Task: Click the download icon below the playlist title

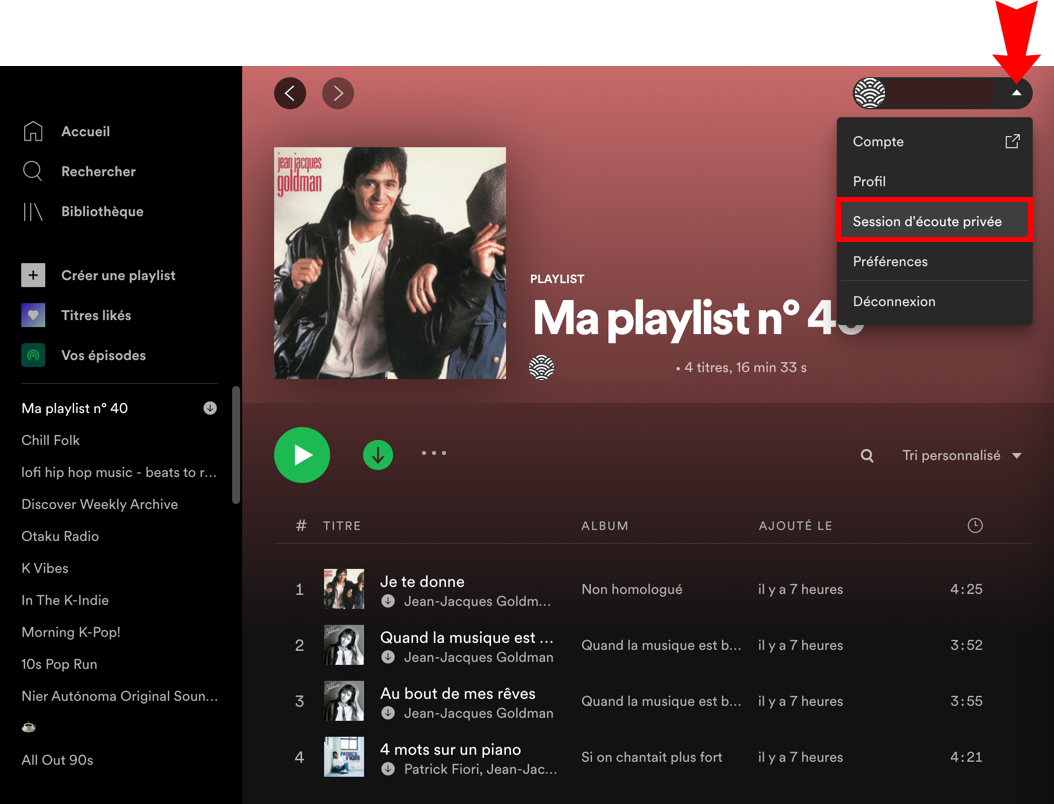Action: click(378, 455)
